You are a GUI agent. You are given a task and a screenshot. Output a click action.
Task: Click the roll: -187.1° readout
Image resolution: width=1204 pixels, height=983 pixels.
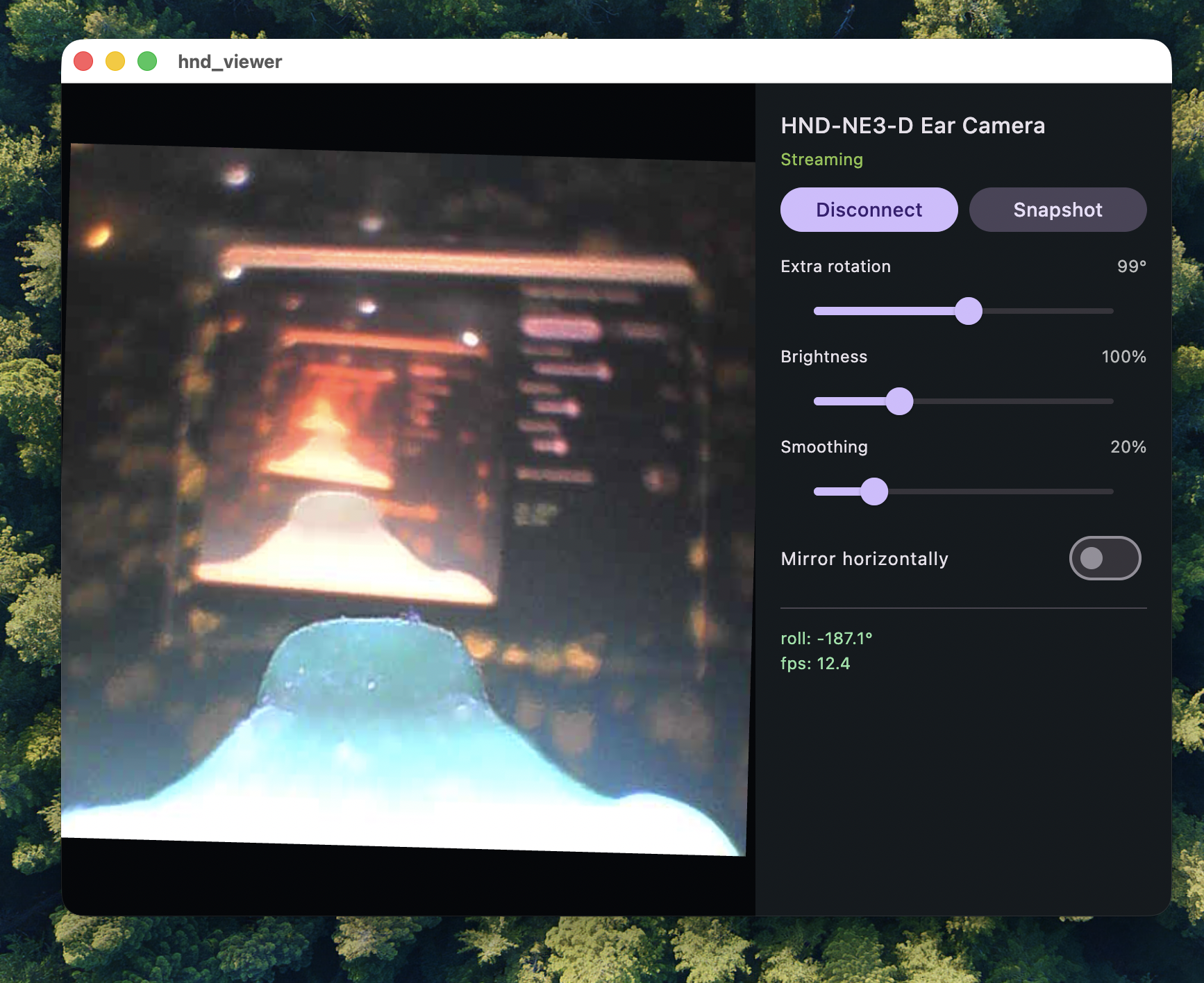click(826, 639)
